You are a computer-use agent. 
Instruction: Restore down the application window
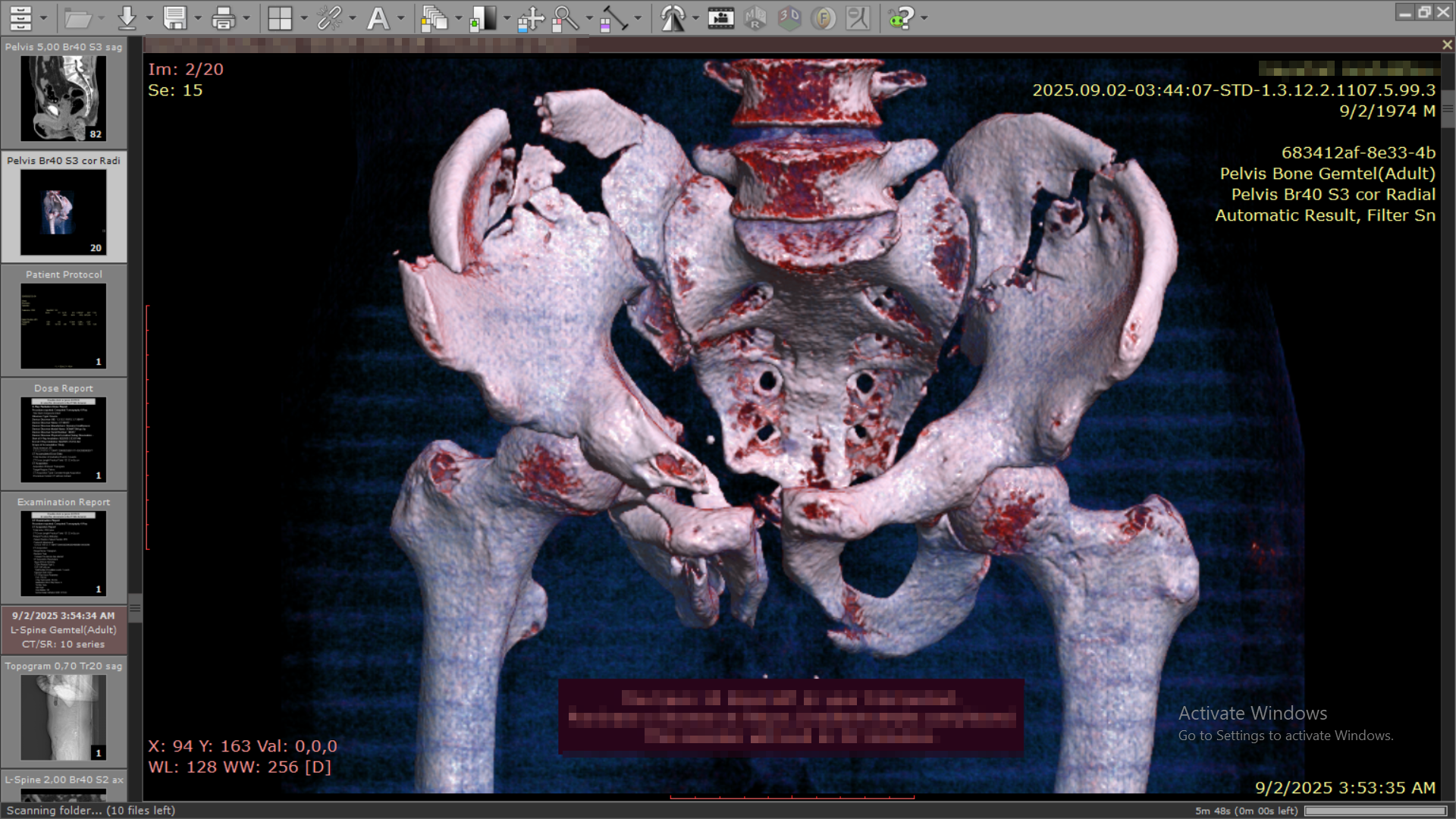click(x=1424, y=12)
